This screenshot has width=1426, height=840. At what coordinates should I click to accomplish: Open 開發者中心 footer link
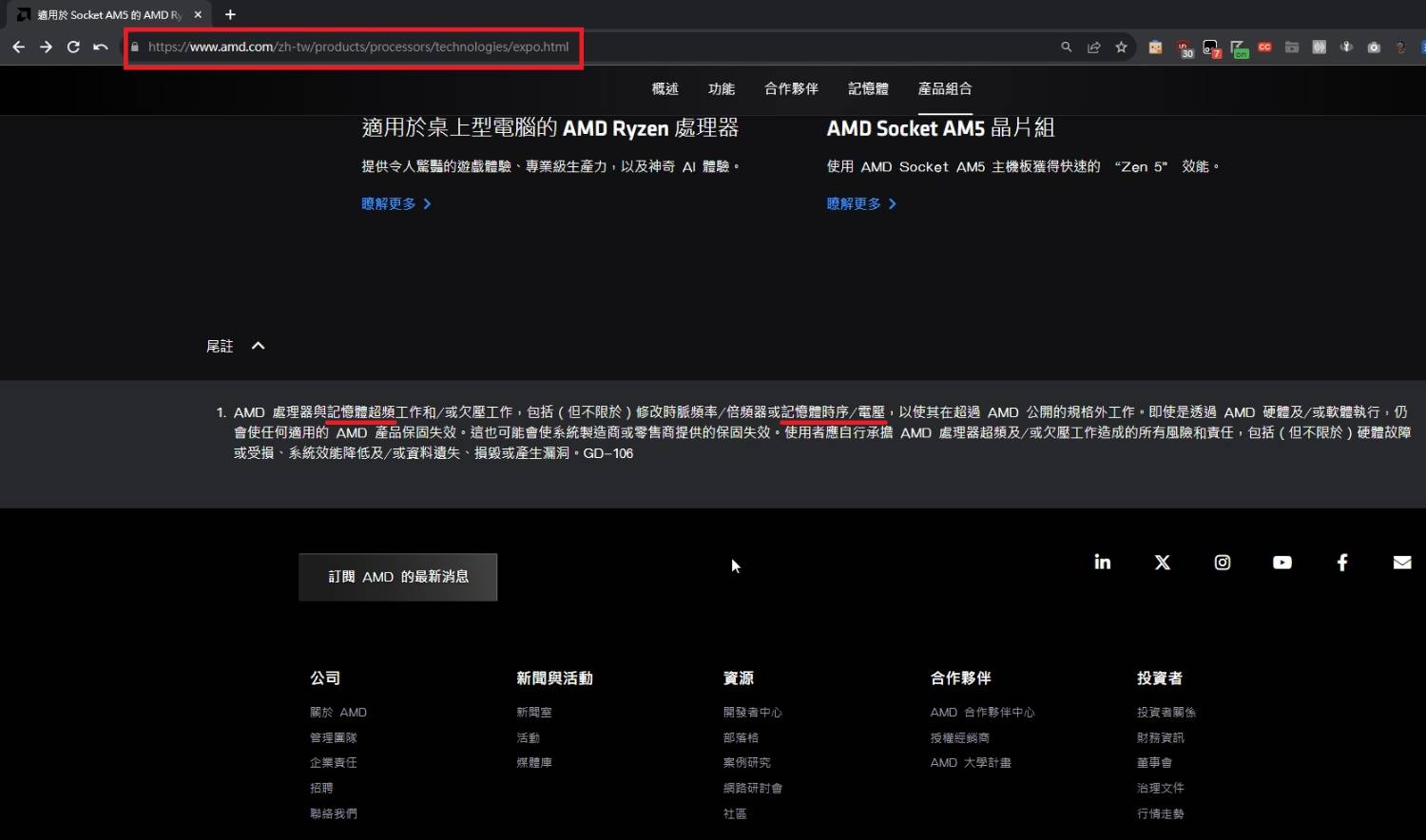pyautogui.click(x=753, y=712)
